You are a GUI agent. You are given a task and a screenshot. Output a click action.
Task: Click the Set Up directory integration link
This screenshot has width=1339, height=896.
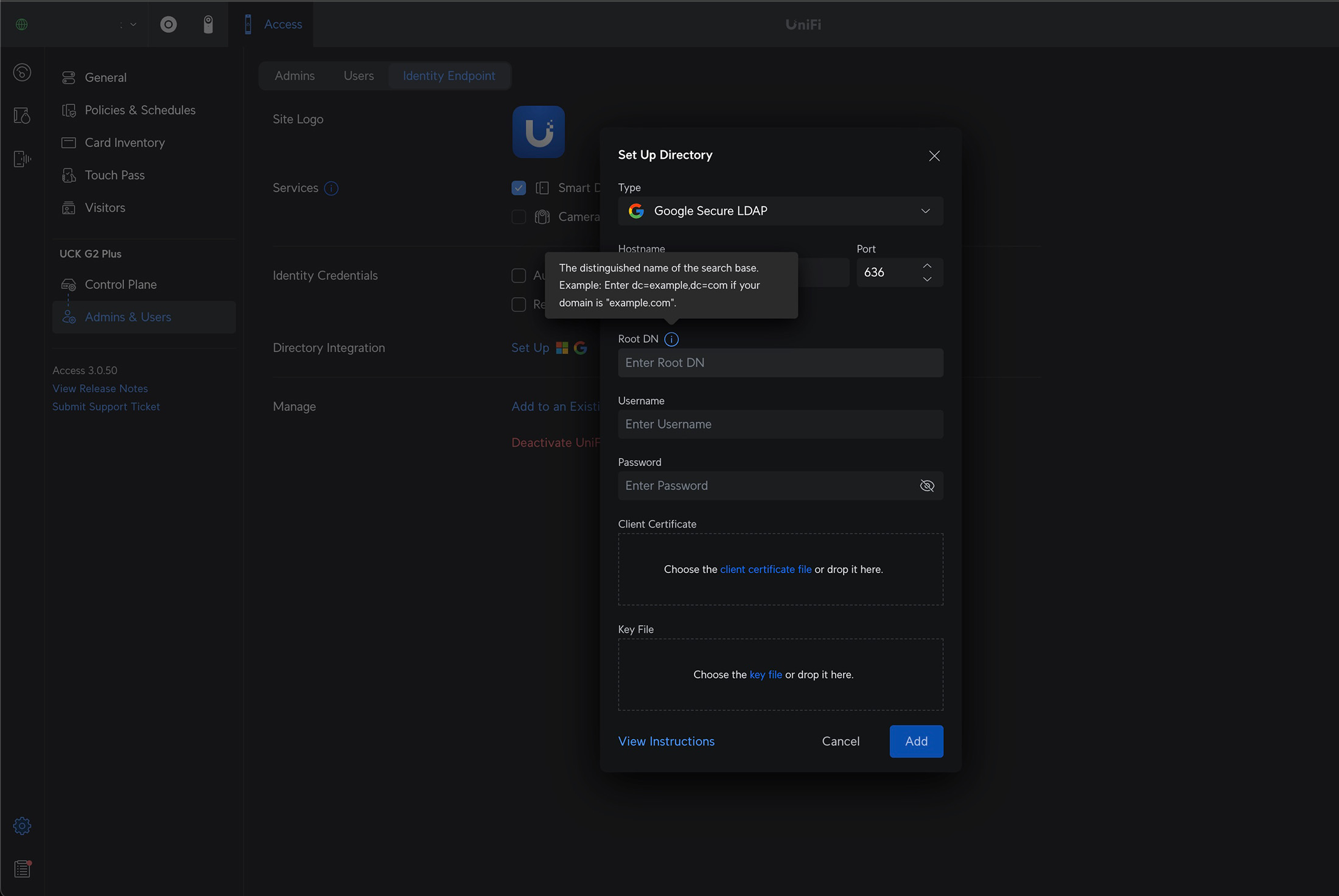coord(530,348)
